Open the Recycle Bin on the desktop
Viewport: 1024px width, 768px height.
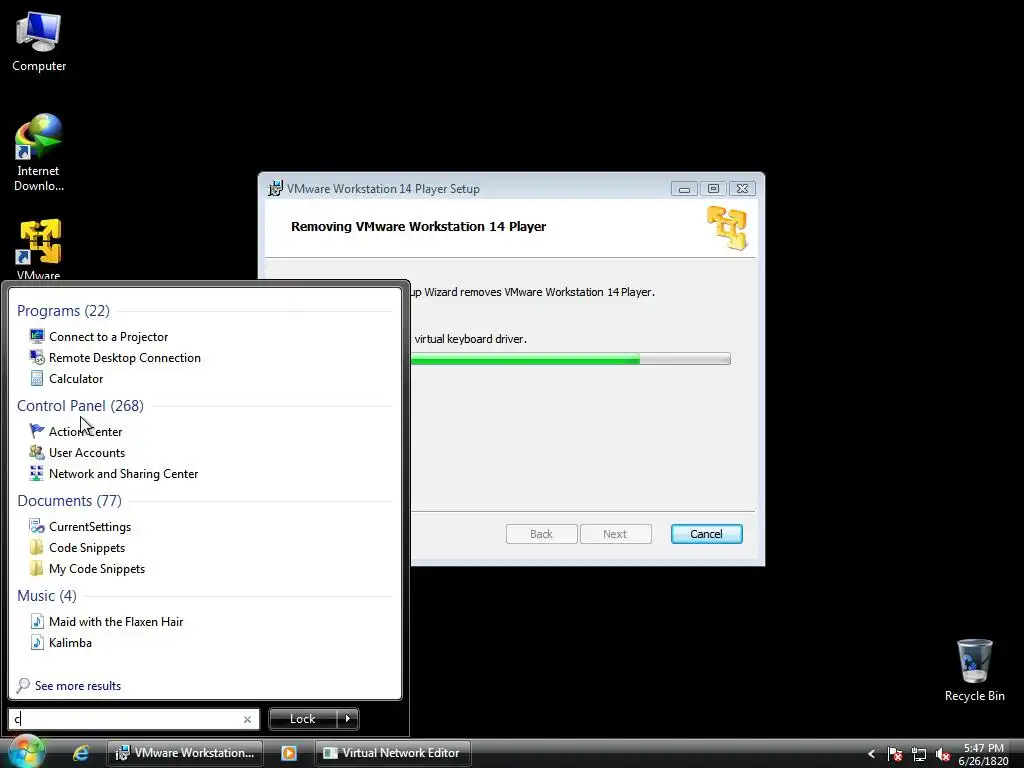(x=974, y=670)
